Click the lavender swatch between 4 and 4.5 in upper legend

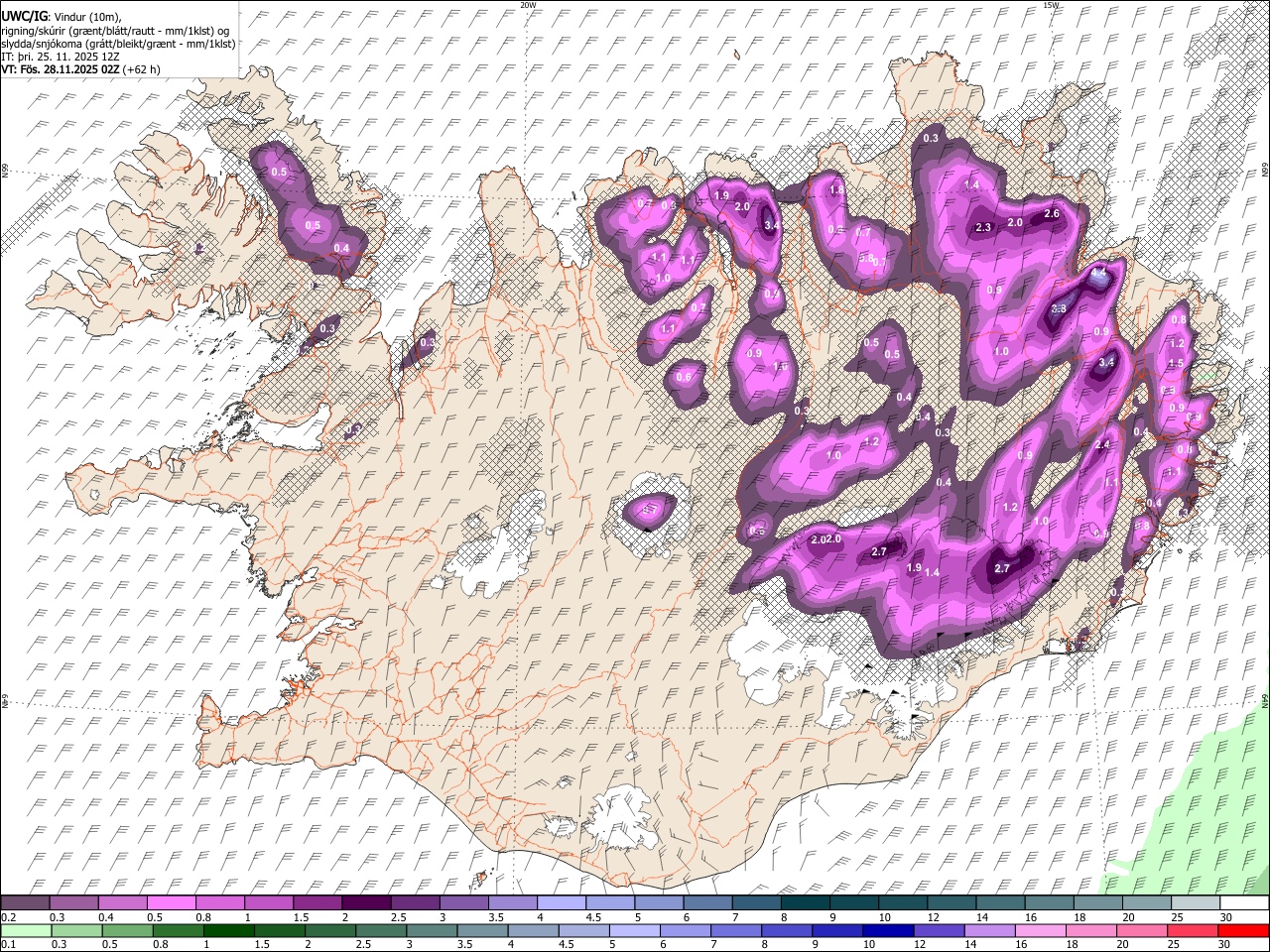click(x=562, y=902)
